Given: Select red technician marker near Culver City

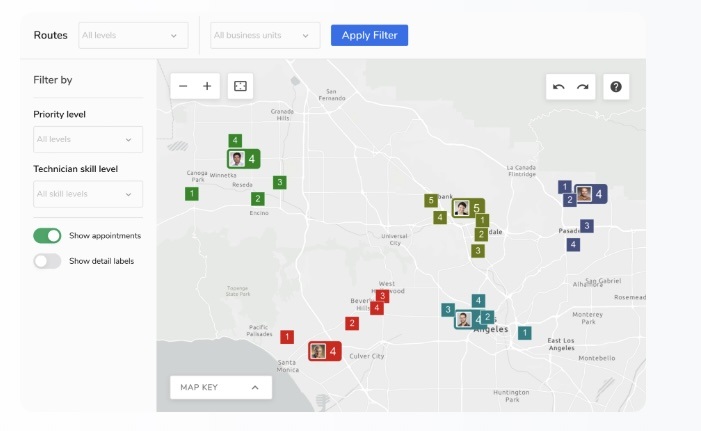Looking at the screenshot, I should (325, 351).
